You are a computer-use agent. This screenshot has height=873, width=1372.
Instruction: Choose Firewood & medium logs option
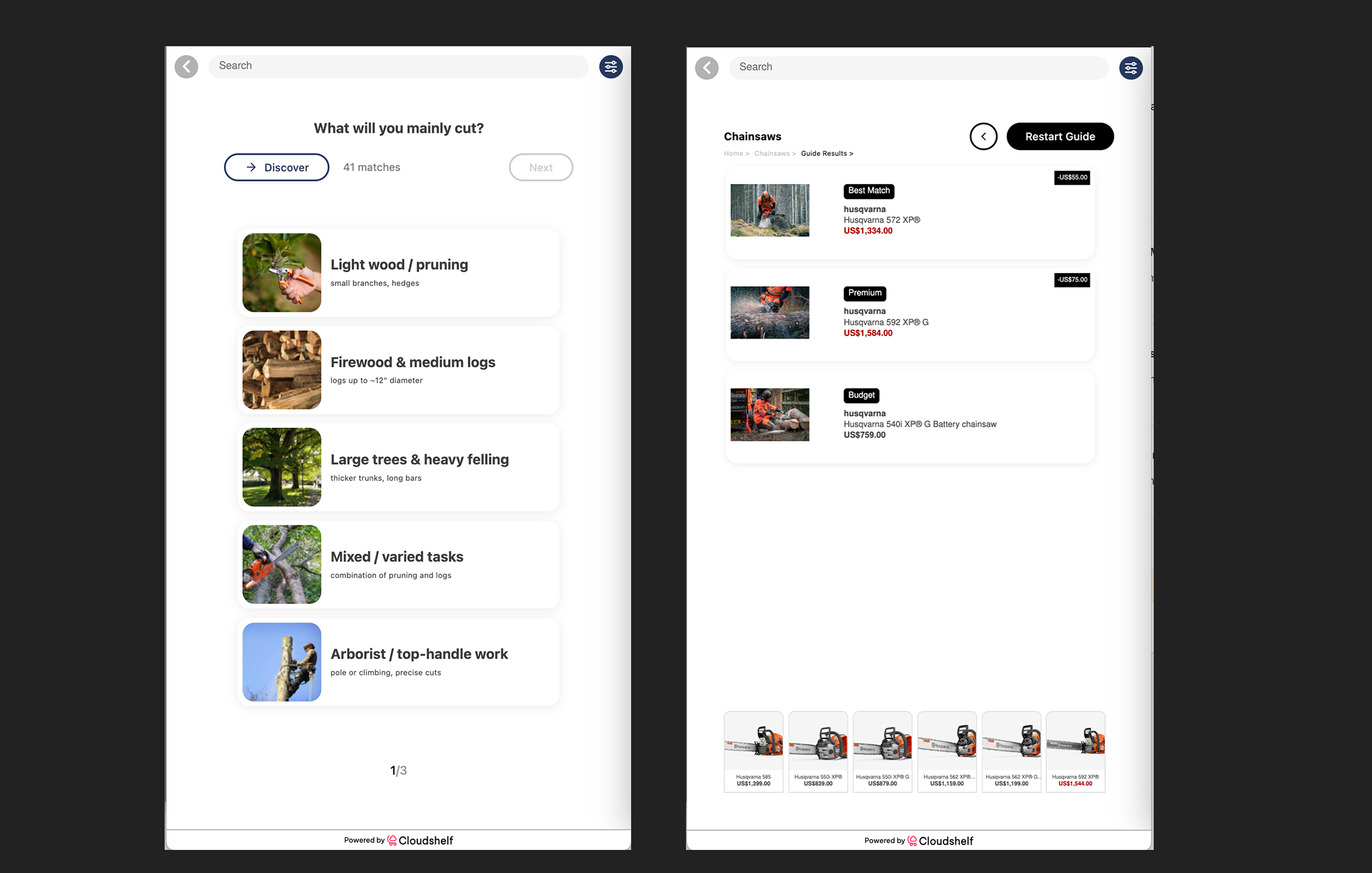[399, 370]
